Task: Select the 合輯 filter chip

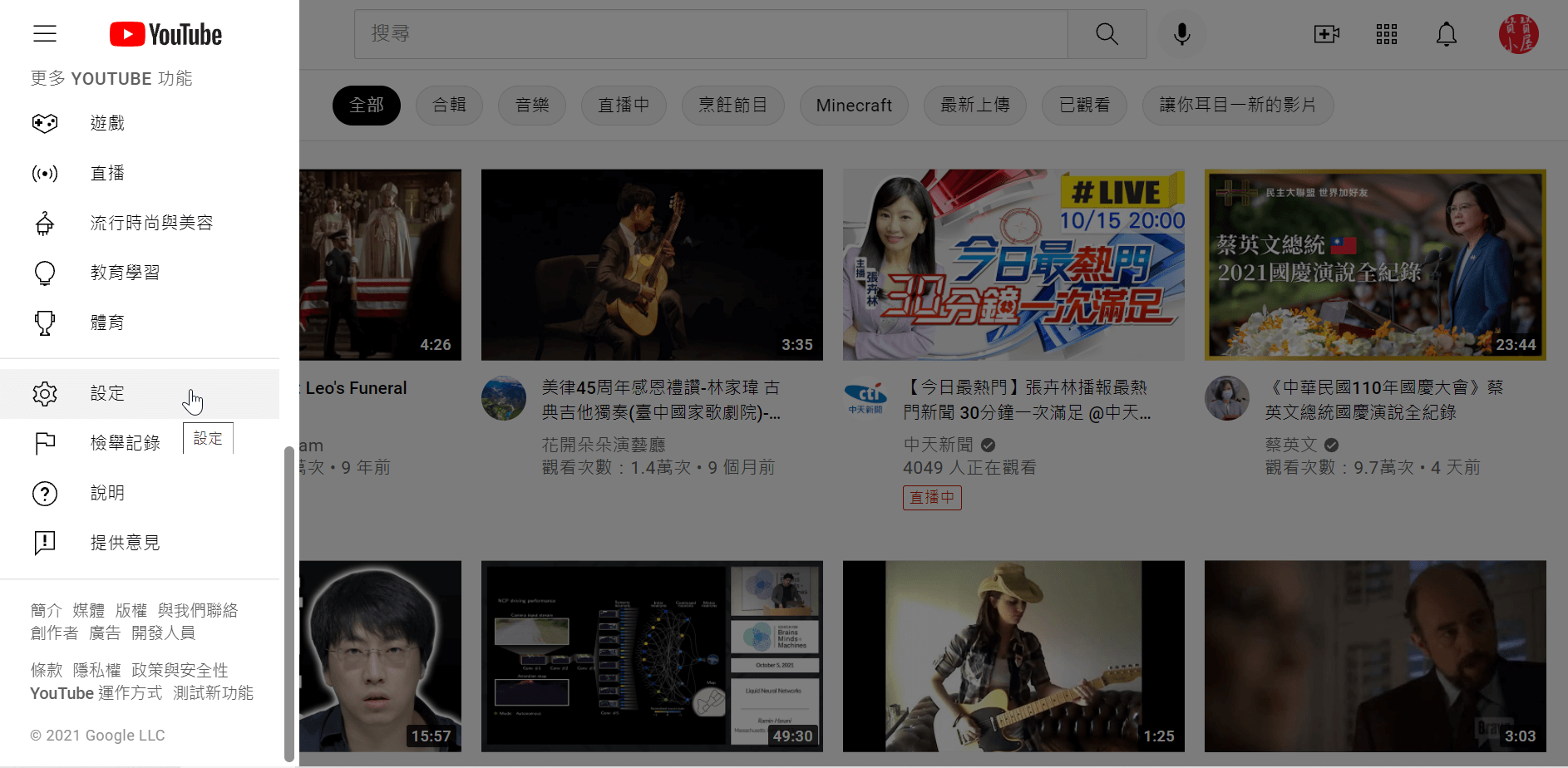Action: tap(450, 106)
